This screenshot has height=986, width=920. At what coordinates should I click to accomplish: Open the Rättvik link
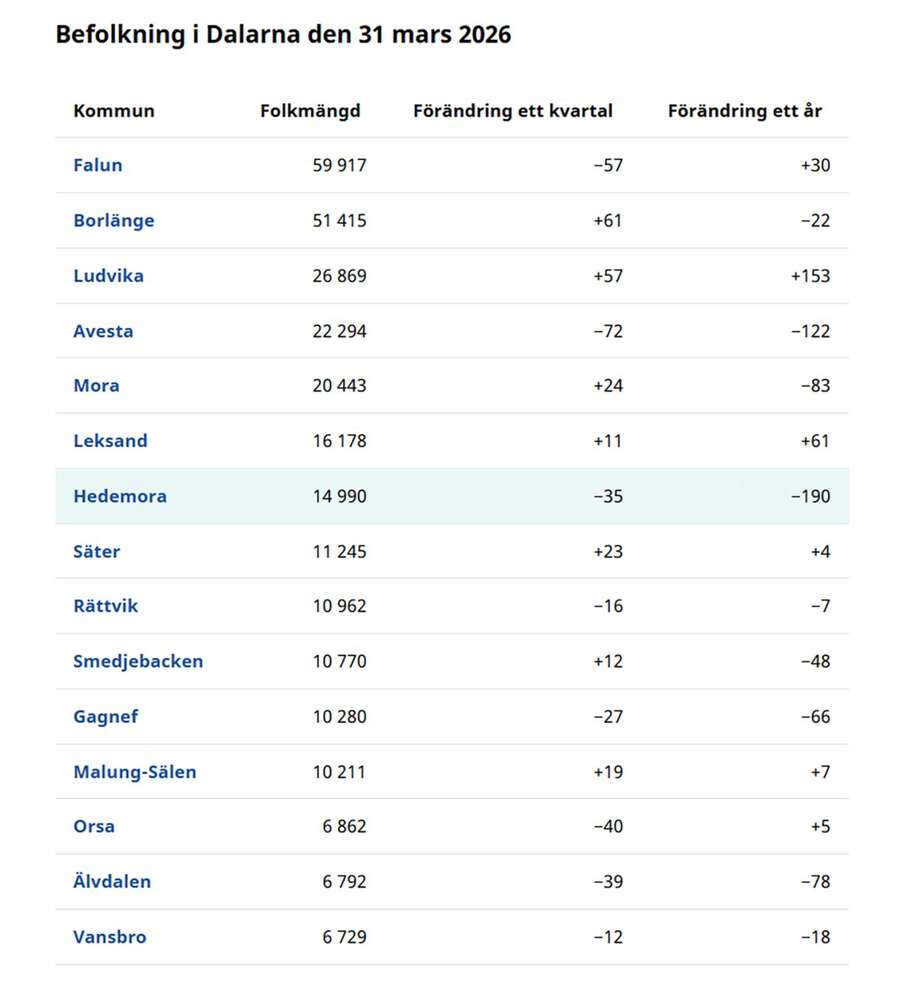click(106, 606)
